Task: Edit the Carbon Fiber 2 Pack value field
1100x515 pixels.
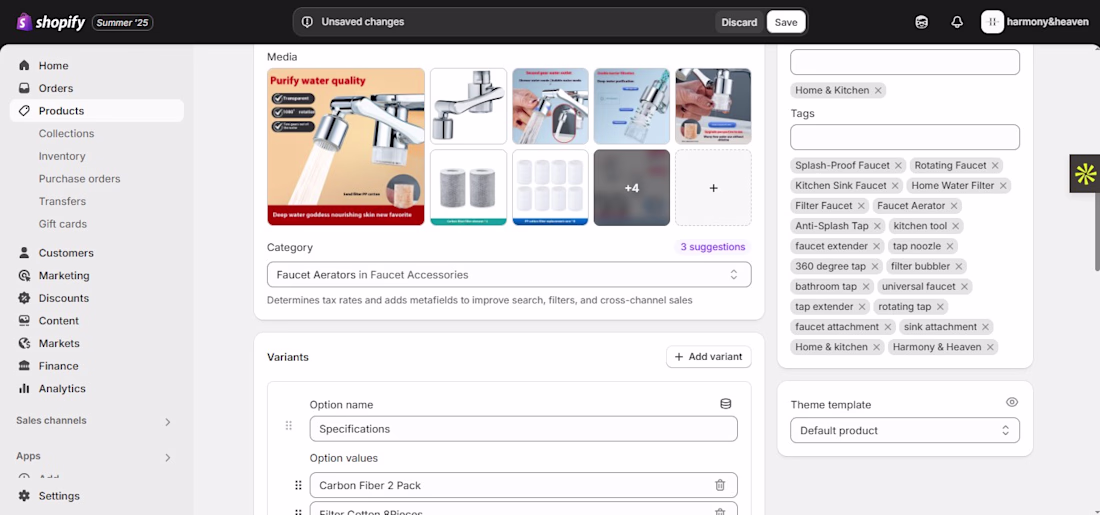Action: coord(523,485)
